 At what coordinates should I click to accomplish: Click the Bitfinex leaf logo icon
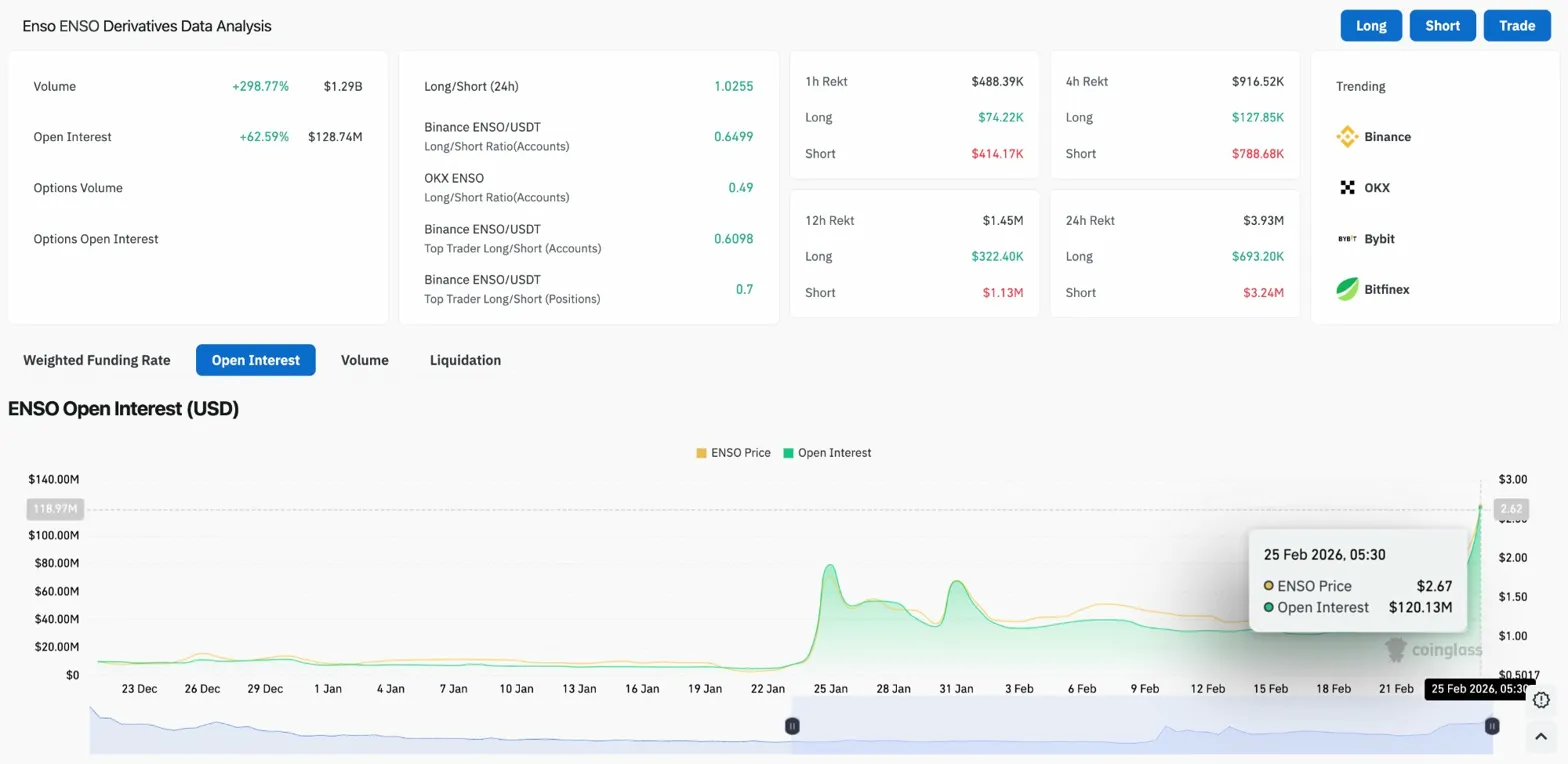(1347, 290)
